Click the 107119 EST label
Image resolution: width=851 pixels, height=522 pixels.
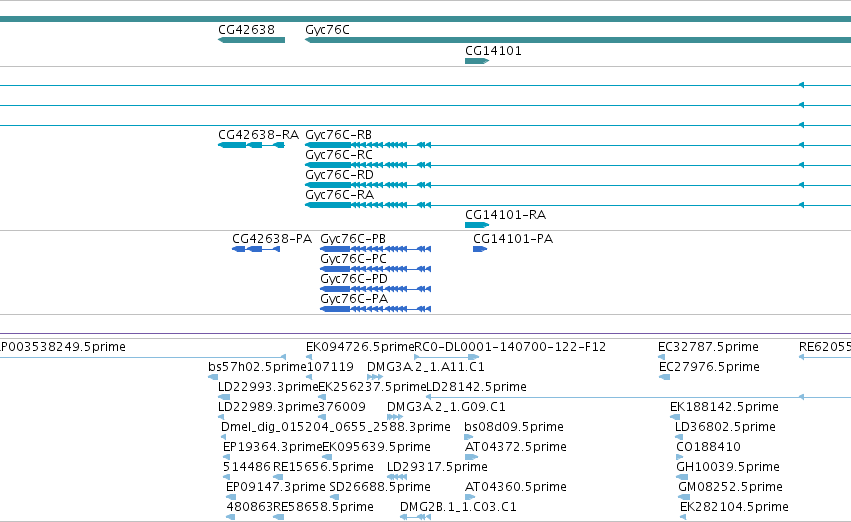(330, 367)
